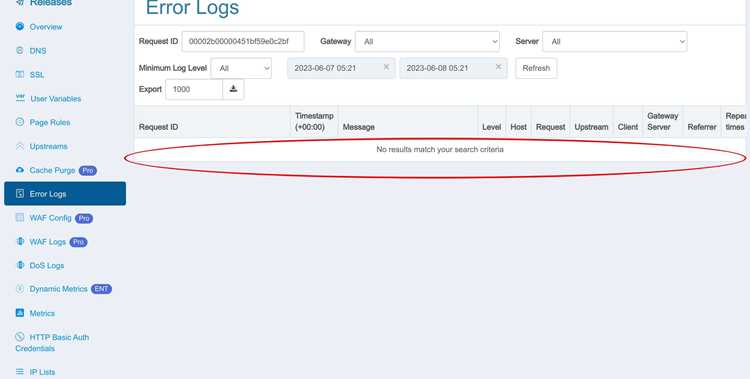Click the Upstreams sidebar icon
Viewport: 750px width, 379px height.
point(20,146)
